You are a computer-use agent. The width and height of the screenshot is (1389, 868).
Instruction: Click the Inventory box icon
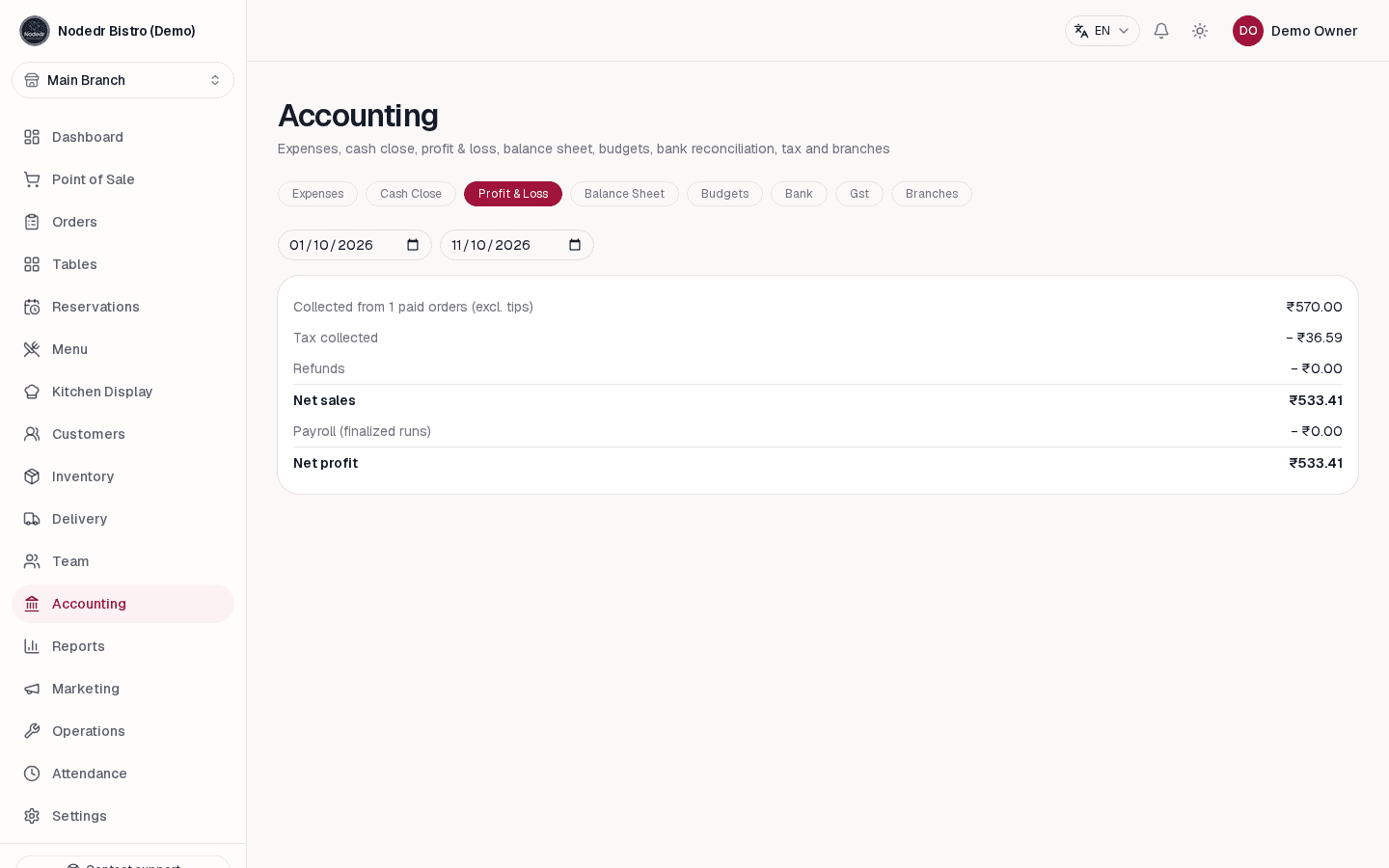32,476
